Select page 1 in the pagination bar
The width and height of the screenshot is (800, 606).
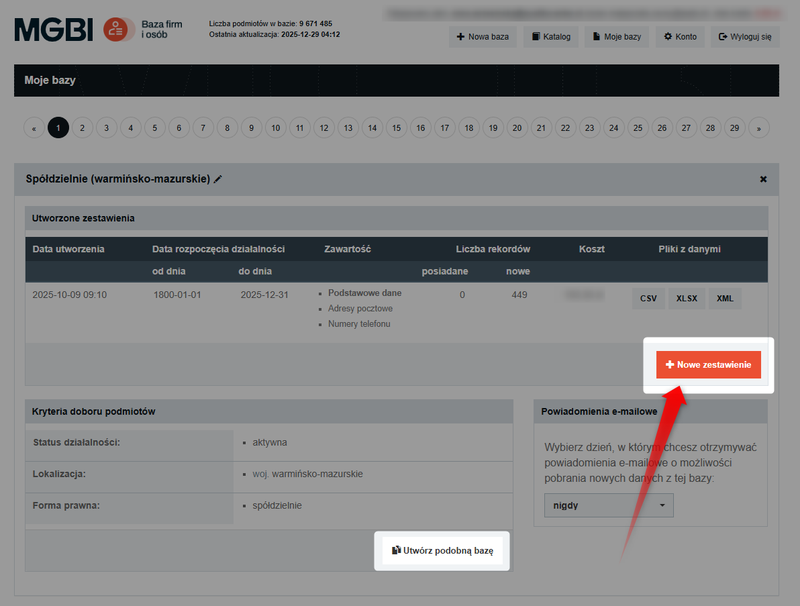[58, 128]
